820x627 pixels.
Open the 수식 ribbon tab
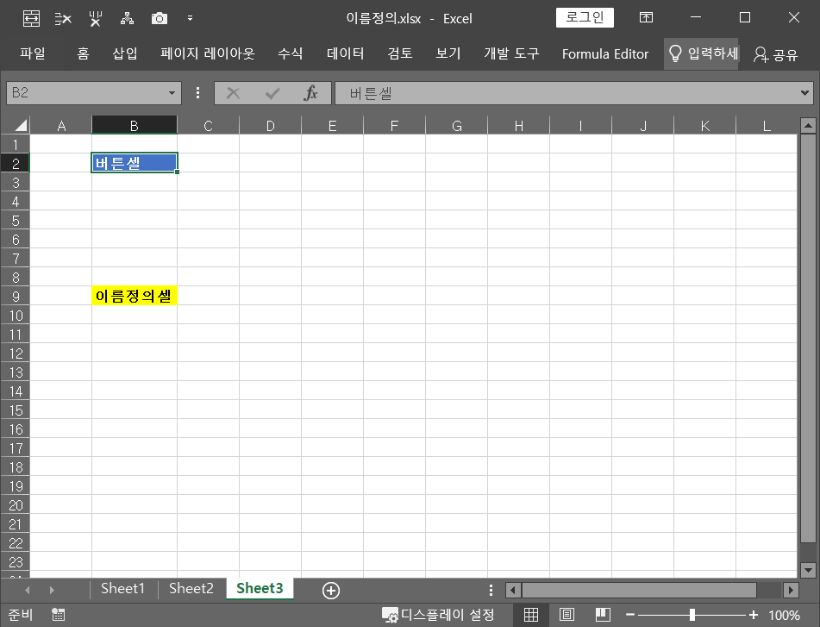click(290, 53)
